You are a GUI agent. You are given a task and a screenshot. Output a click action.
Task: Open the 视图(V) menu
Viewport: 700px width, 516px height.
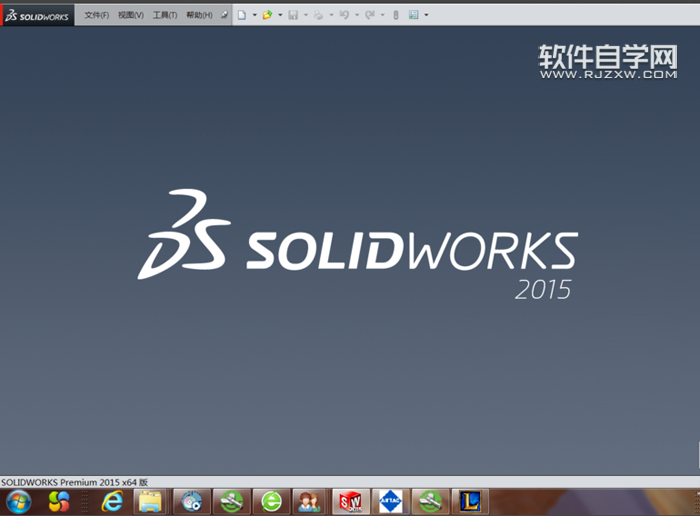131,16
